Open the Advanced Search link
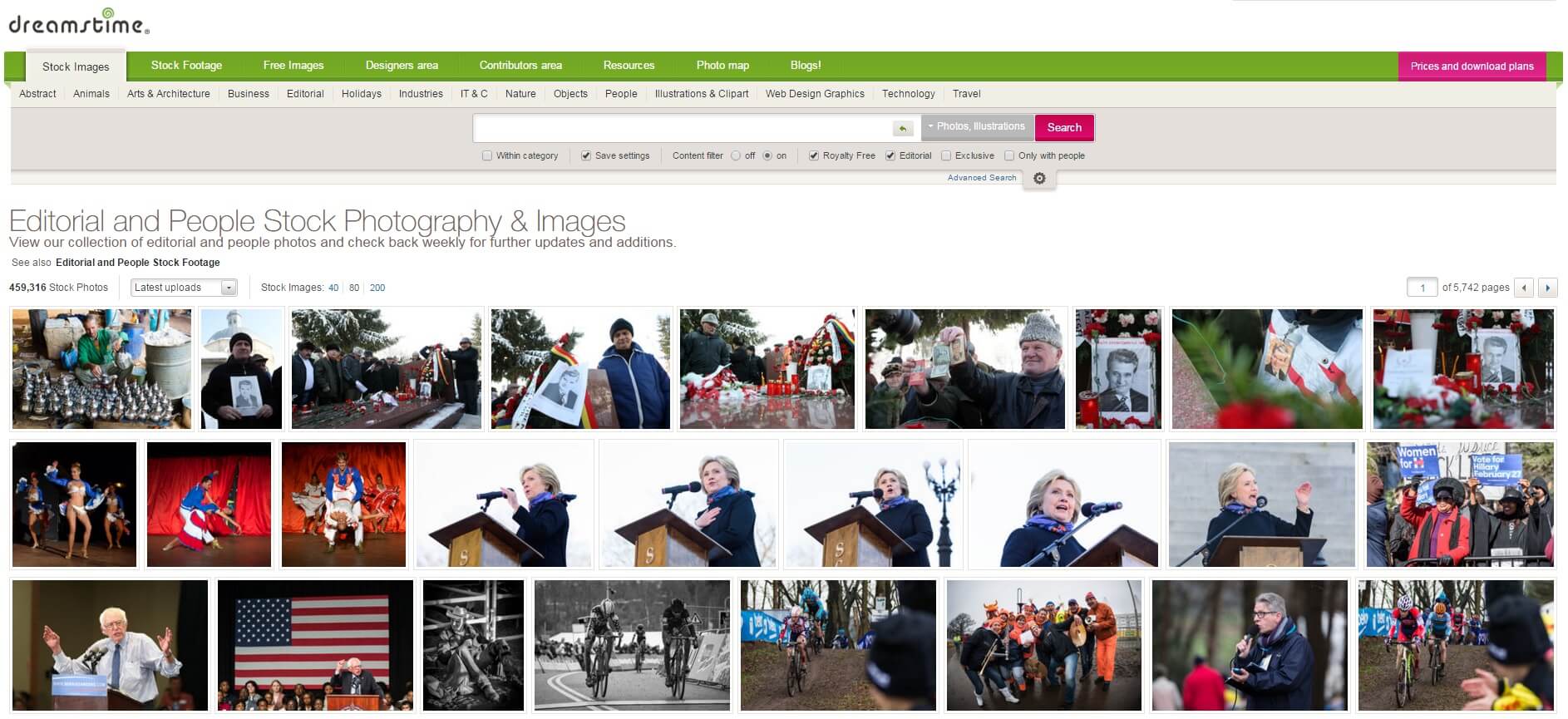The width and height of the screenshot is (1568, 719). (x=982, y=178)
